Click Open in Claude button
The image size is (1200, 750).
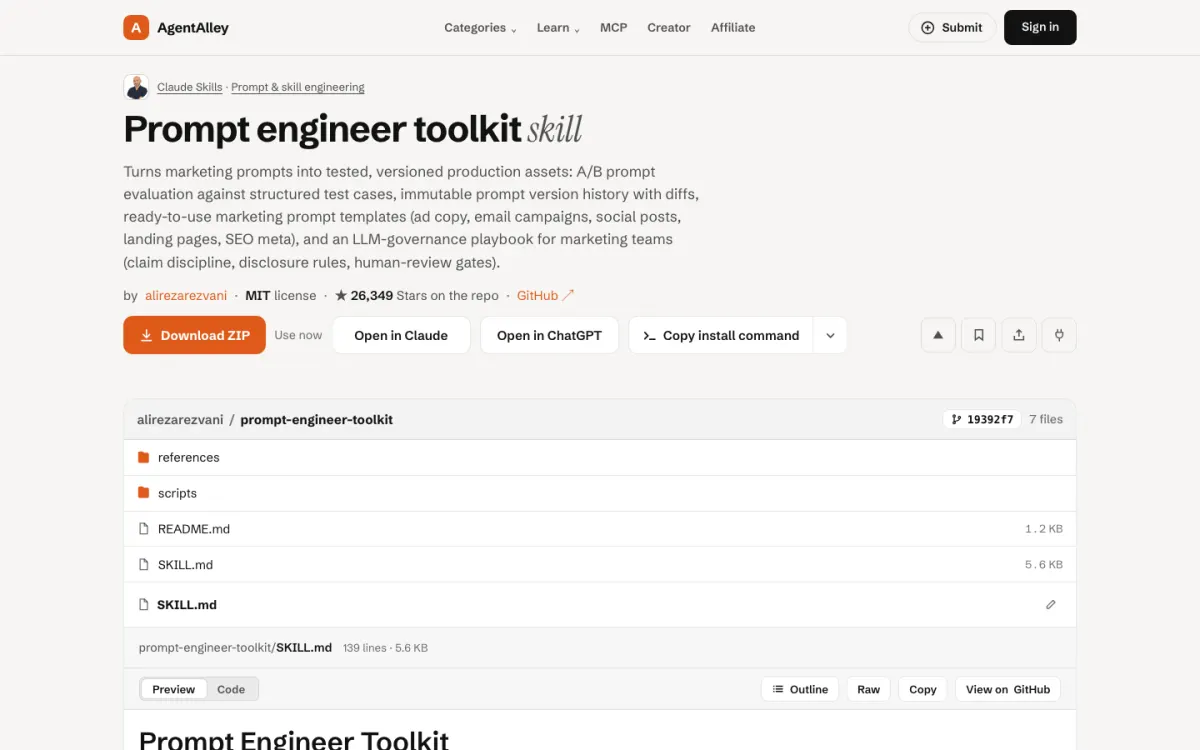point(401,335)
